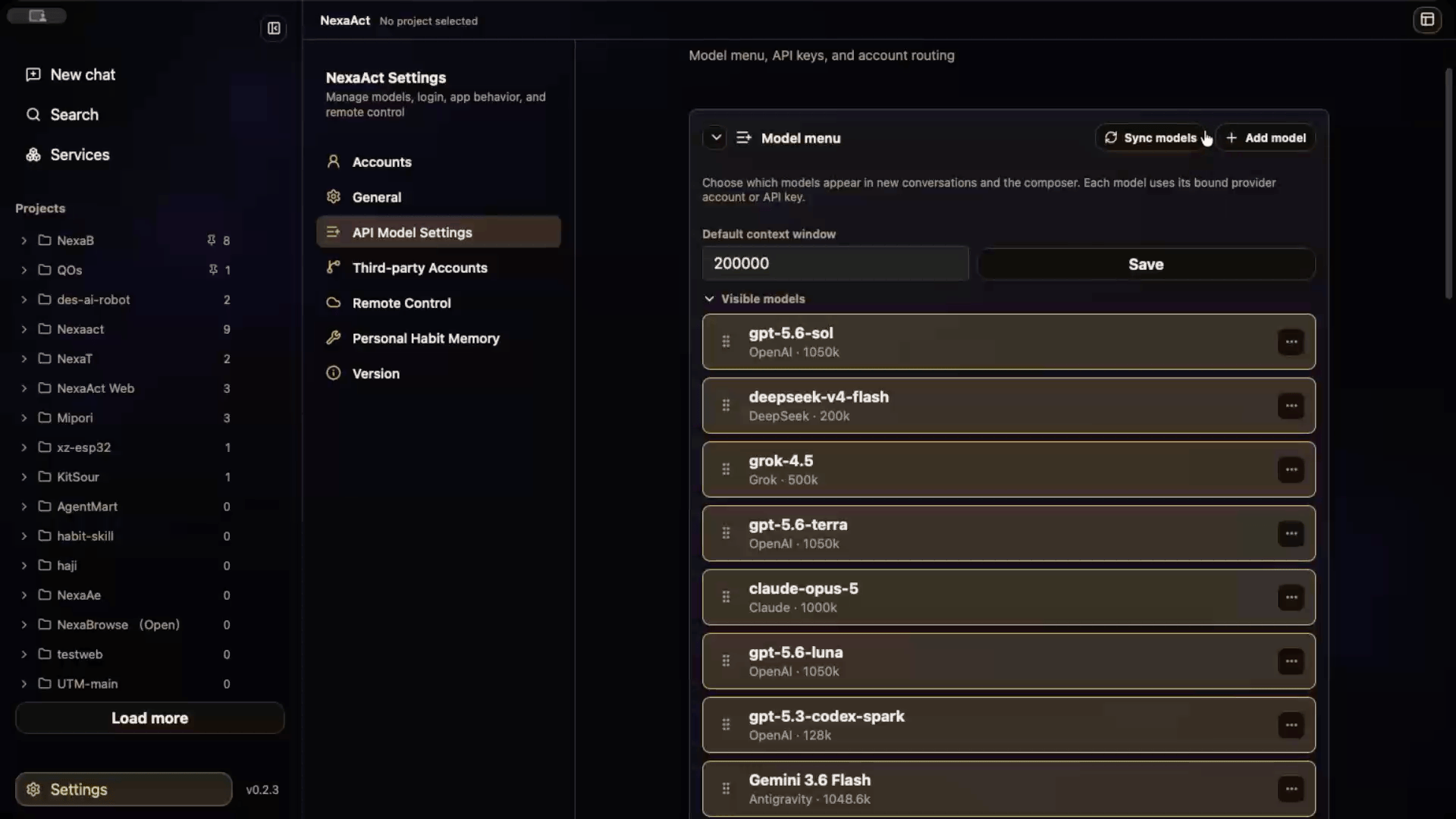Open the Search option in sidebar
Screen dimensions: 1456x819
pyautogui.click(x=63, y=115)
